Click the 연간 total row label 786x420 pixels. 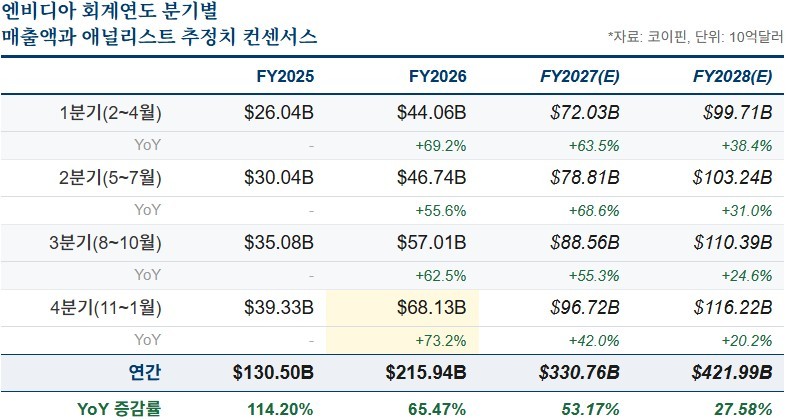point(145,373)
